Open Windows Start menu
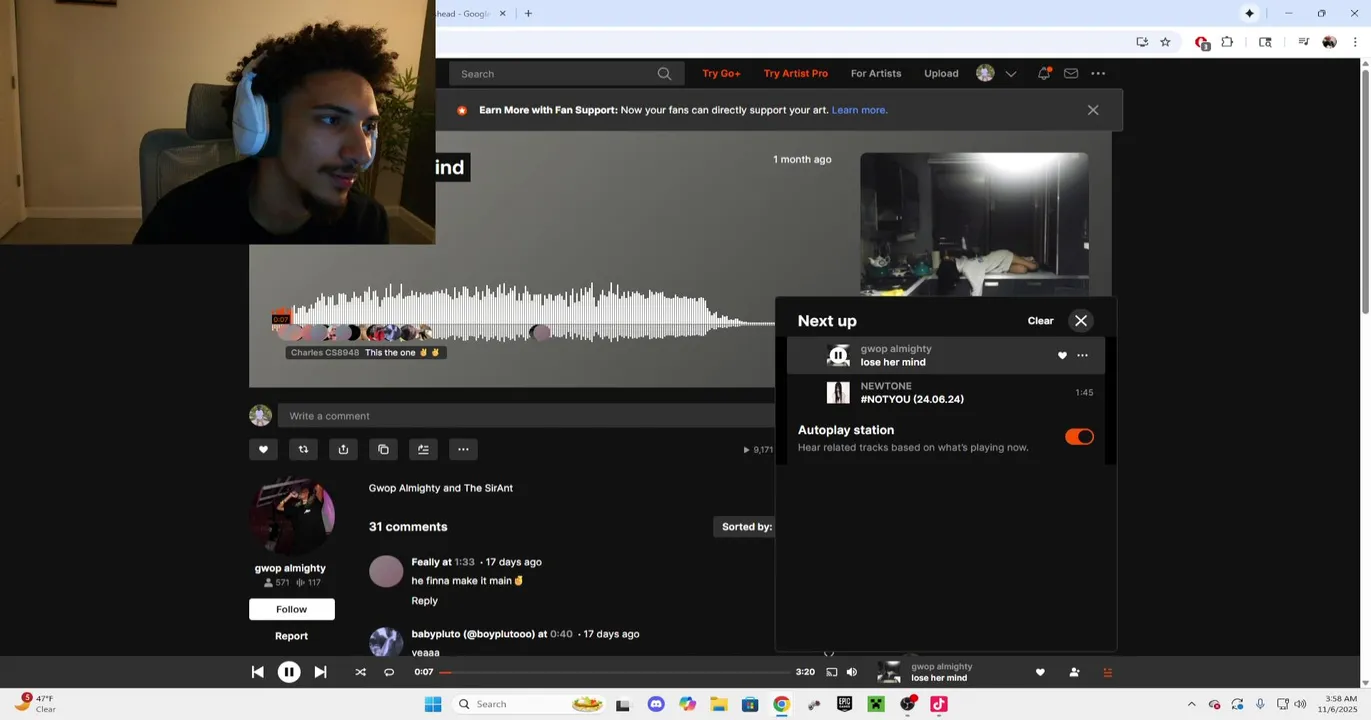The image size is (1371, 720). (x=433, y=704)
